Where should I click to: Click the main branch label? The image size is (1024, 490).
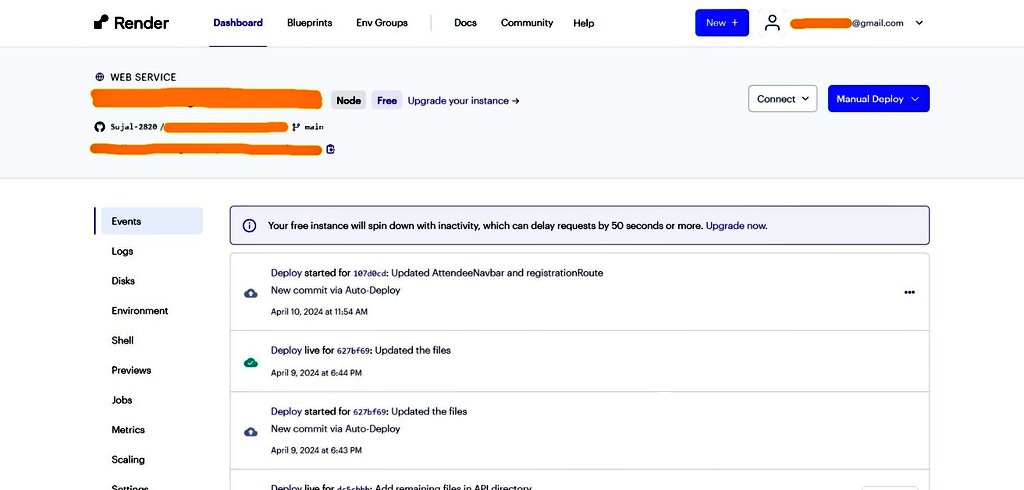[x=313, y=127]
